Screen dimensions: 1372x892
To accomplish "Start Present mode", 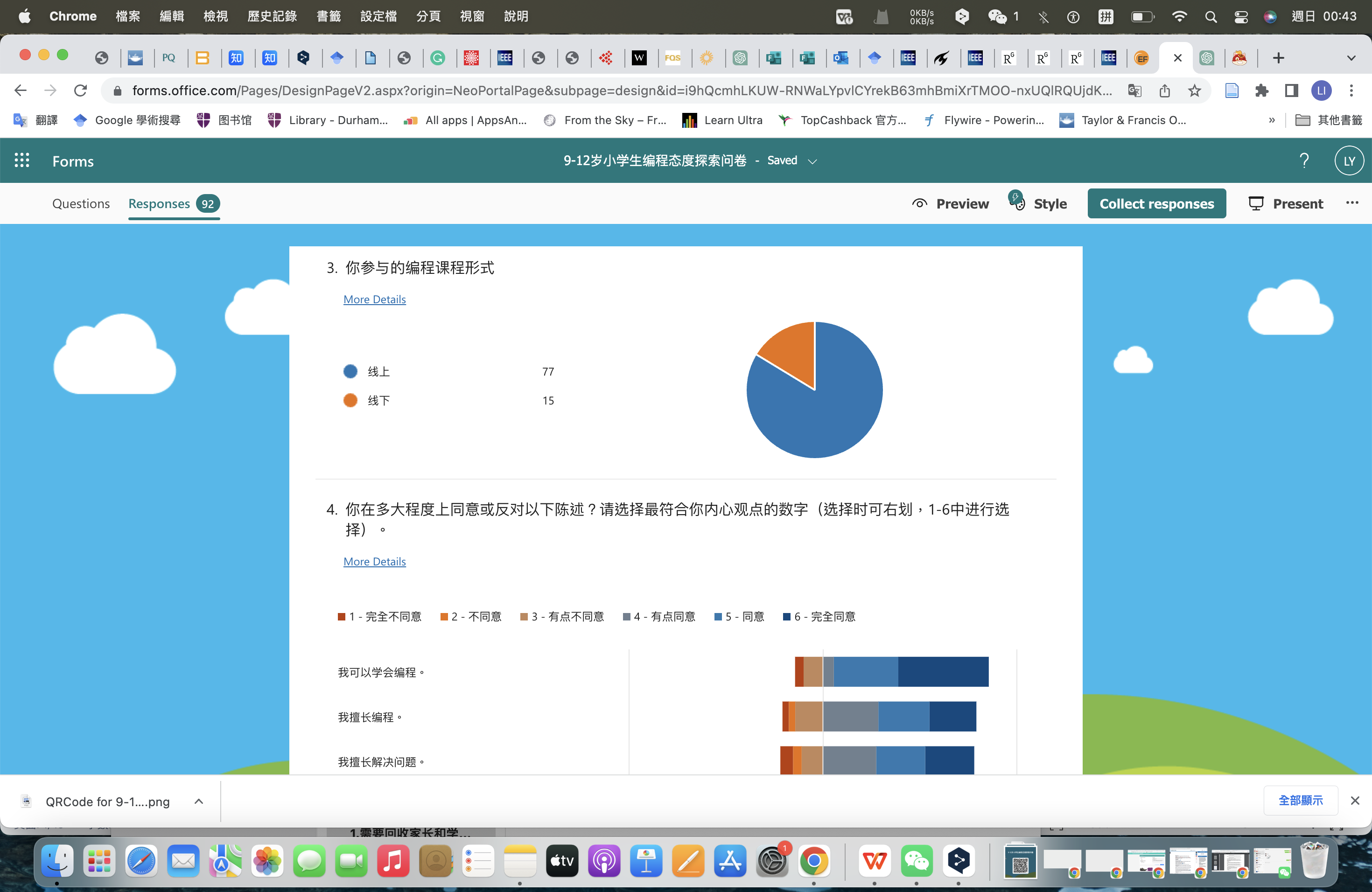I will click(1286, 203).
